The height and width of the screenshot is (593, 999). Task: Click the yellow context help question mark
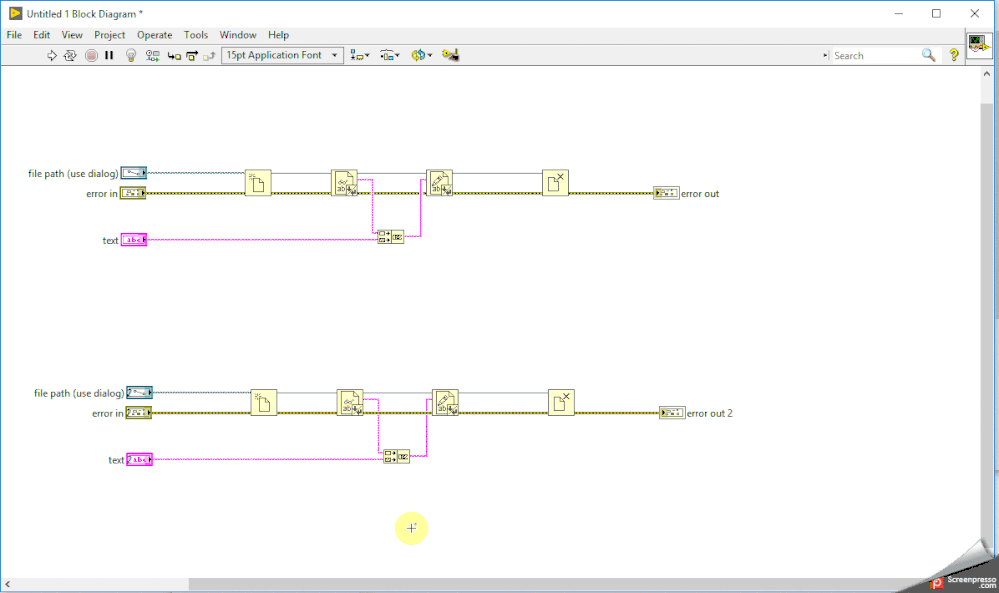point(954,56)
